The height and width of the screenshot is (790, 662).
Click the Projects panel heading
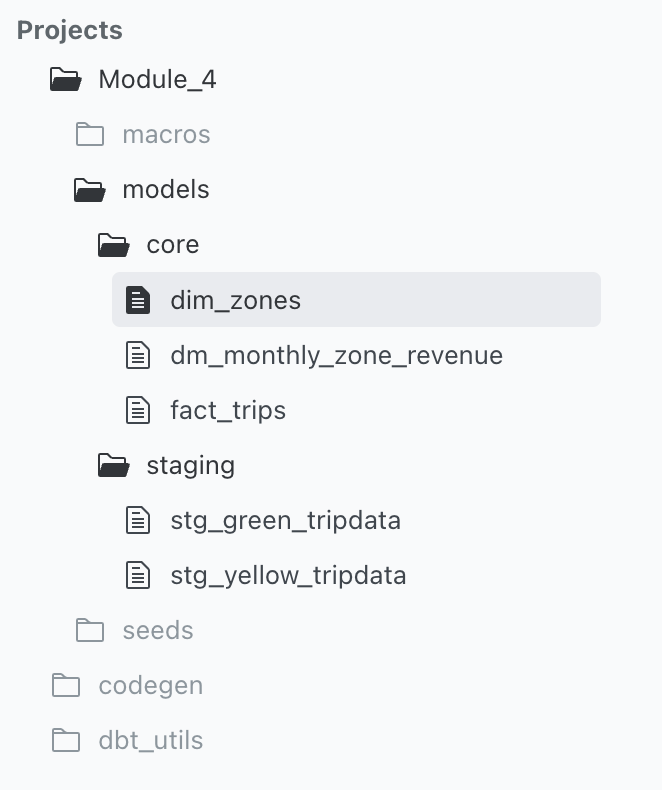(x=70, y=31)
